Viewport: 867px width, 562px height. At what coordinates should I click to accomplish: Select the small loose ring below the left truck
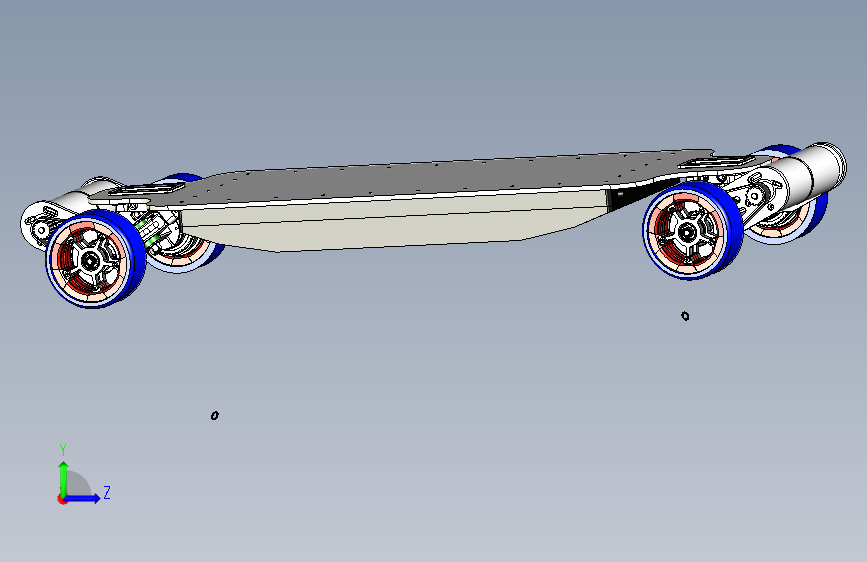pyautogui.click(x=215, y=415)
